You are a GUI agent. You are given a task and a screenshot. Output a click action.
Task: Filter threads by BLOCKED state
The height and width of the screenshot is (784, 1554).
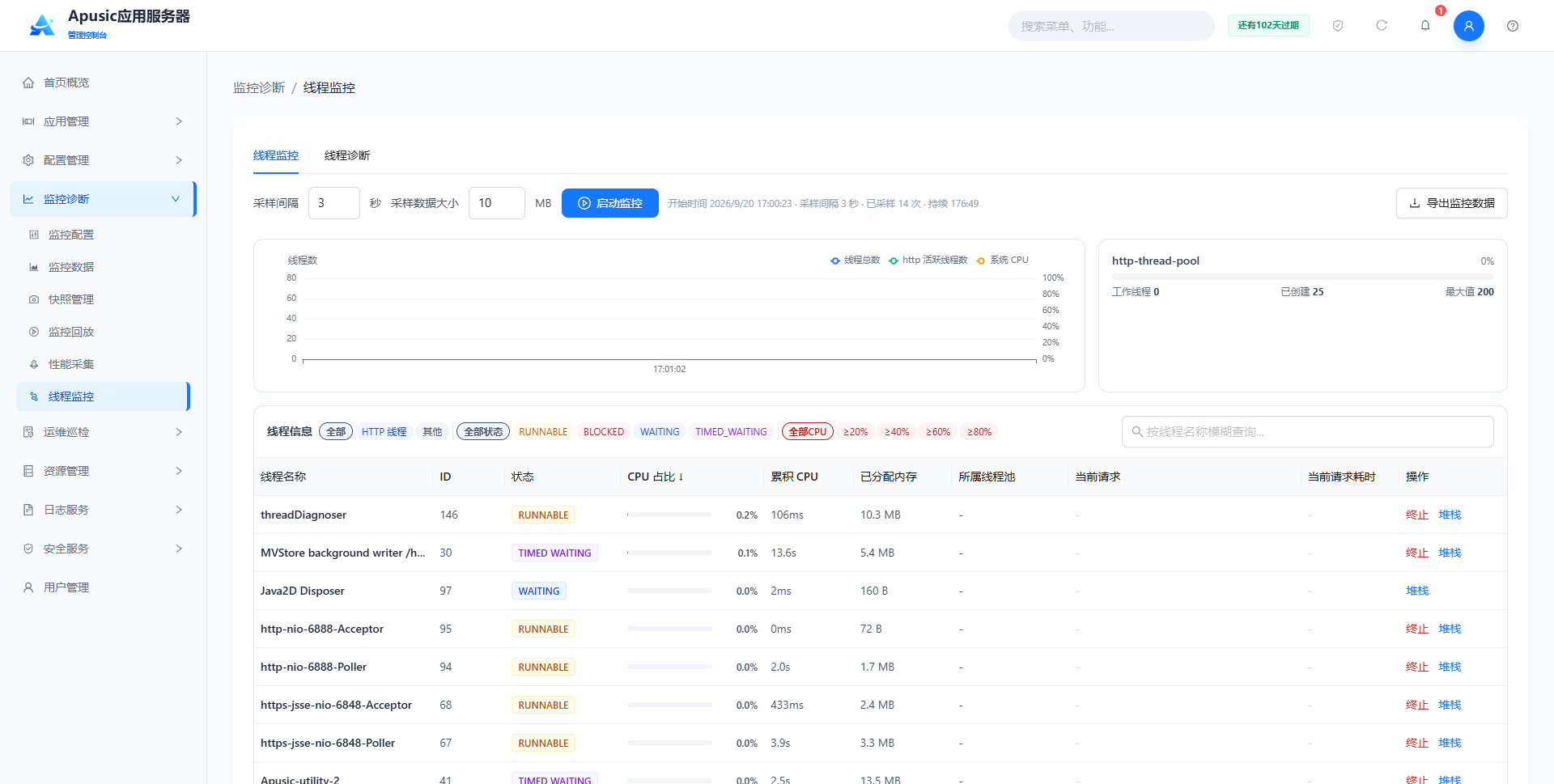click(604, 432)
